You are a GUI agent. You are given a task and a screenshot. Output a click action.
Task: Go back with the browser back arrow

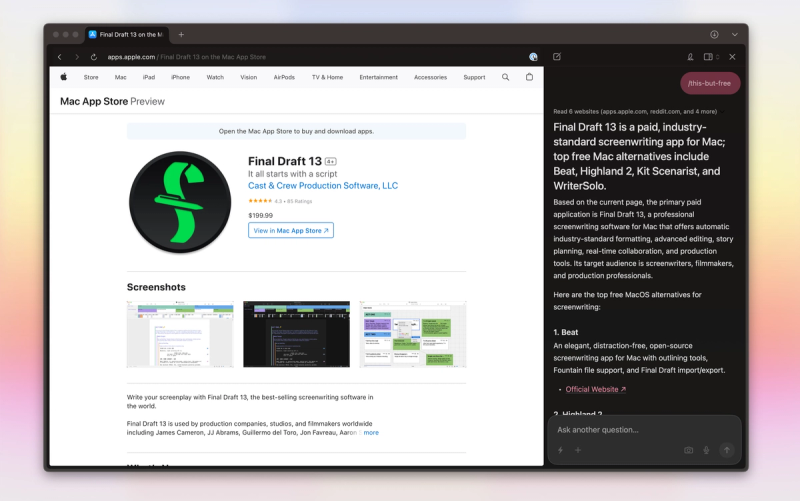click(60, 57)
